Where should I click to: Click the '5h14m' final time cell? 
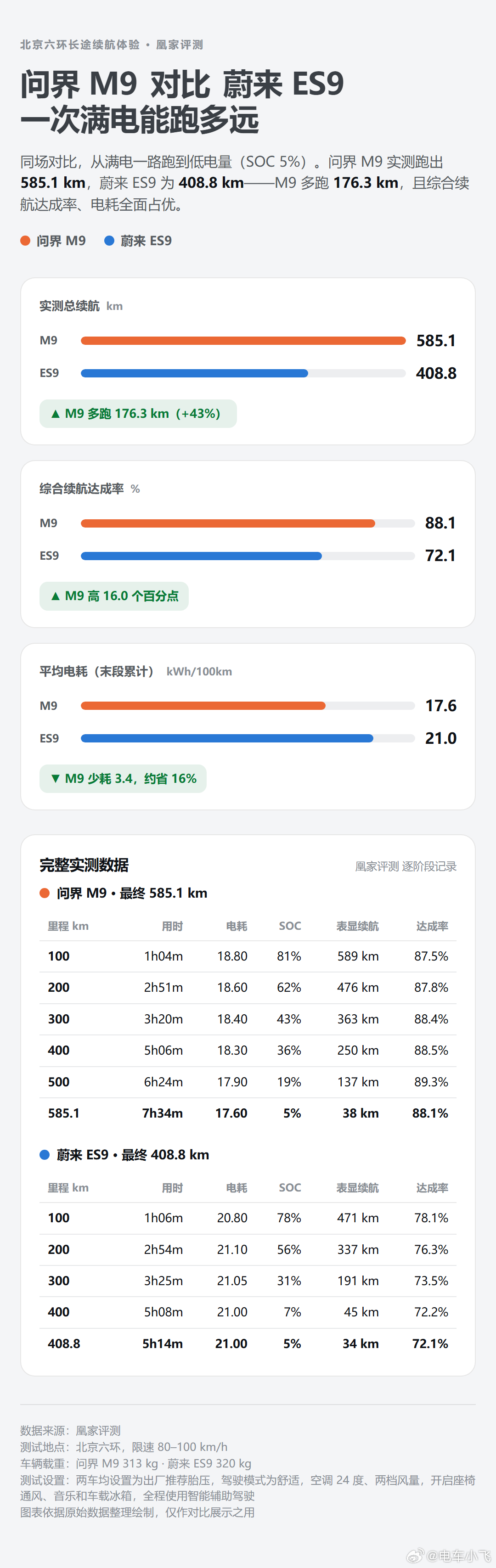tap(163, 1343)
